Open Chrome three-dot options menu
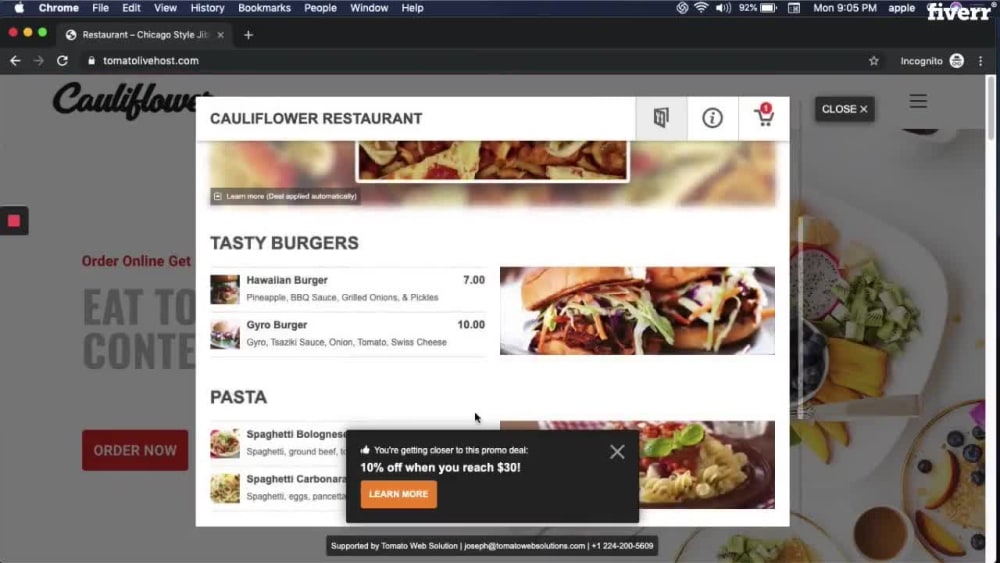1000x563 pixels. [x=980, y=61]
